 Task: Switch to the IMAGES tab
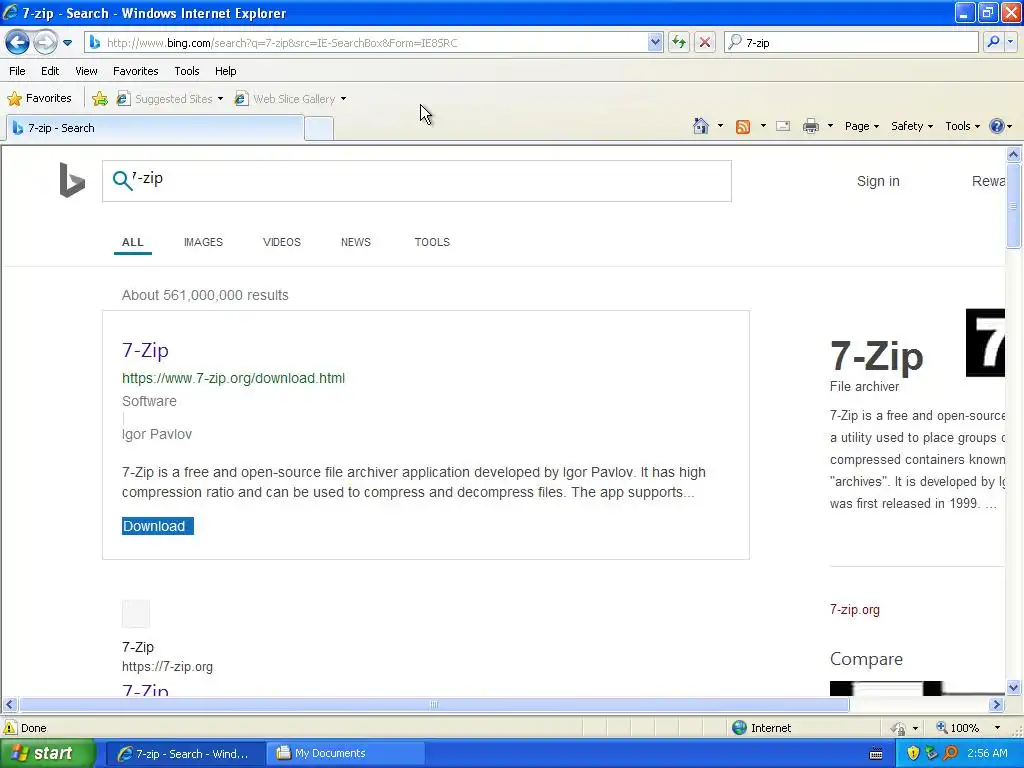[x=203, y=242]
